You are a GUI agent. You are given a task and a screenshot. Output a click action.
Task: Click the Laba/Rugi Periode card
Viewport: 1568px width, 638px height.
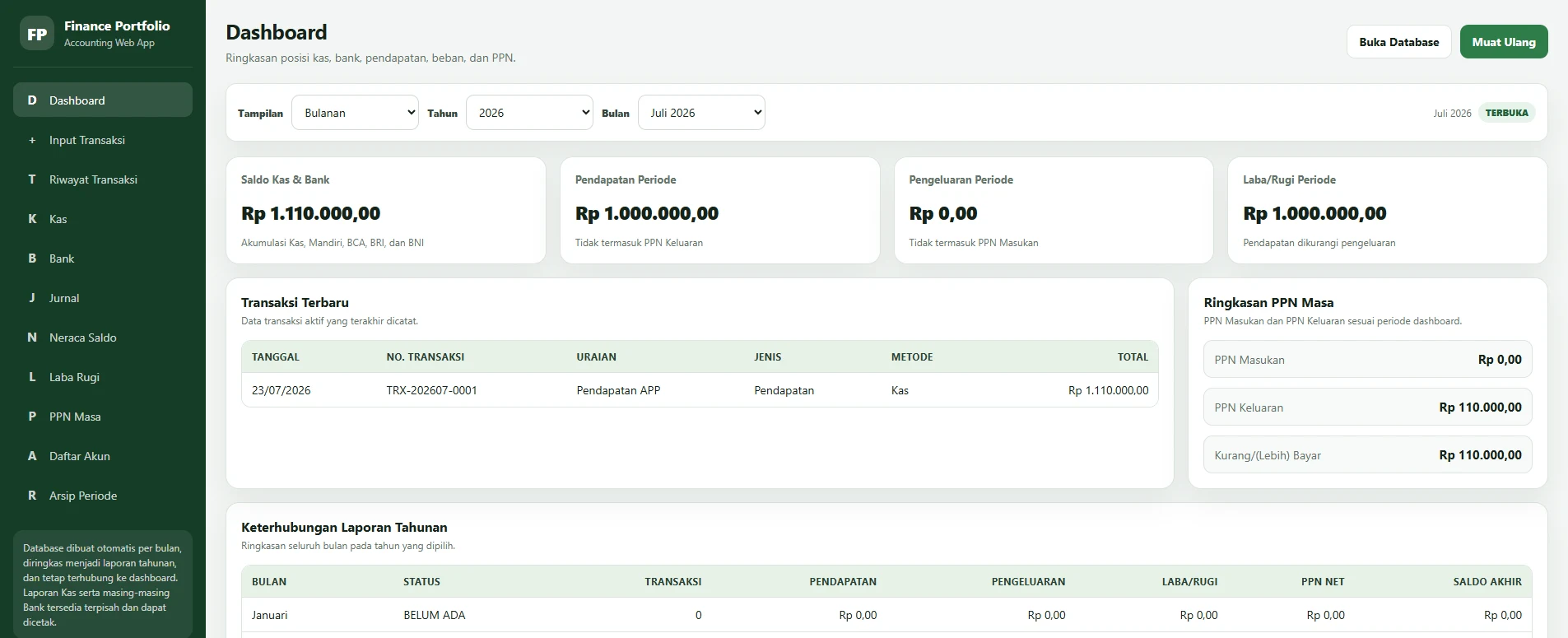tap(1388, 211)
